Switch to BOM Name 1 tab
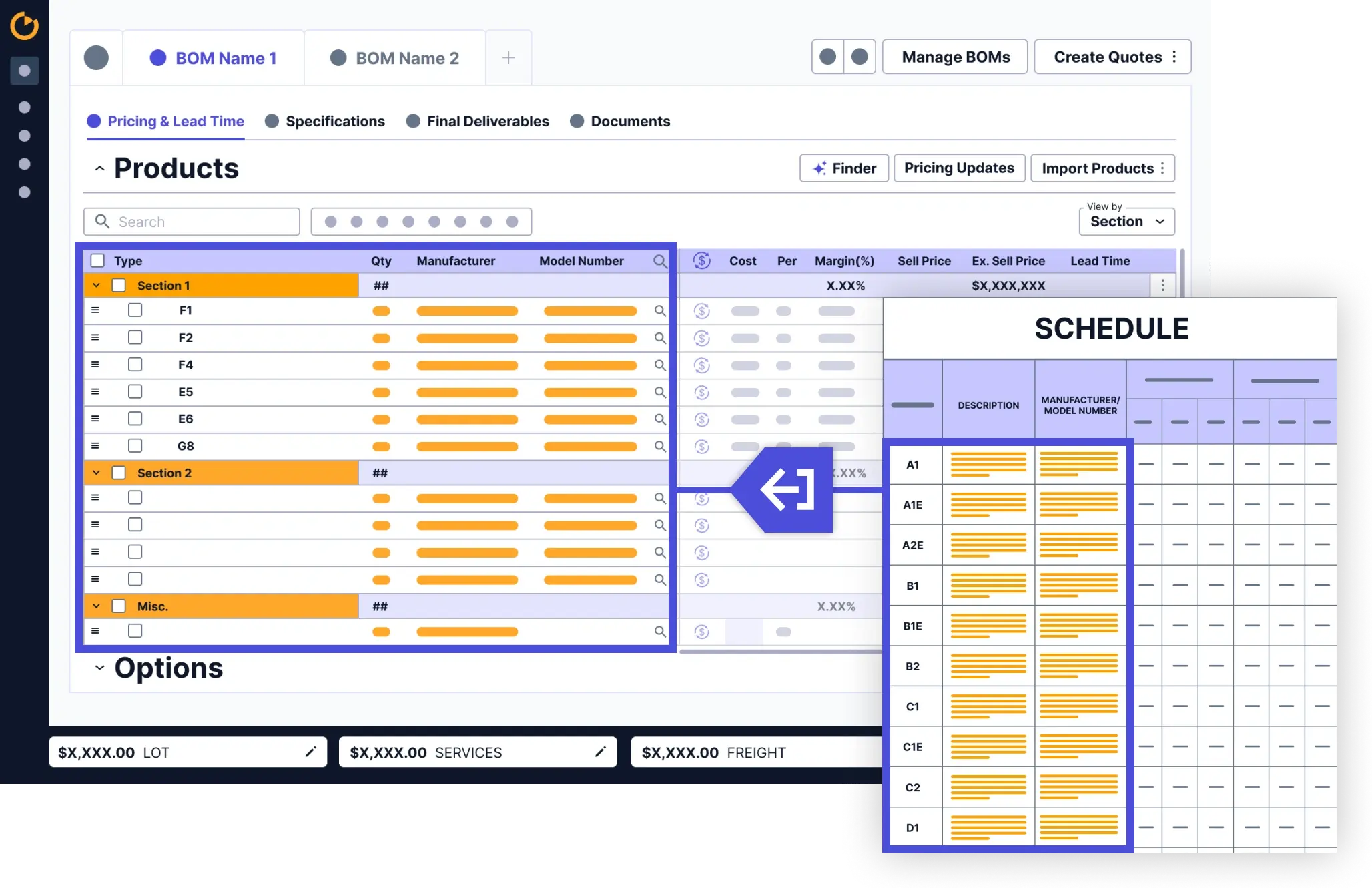The width and height of the screenshot is (1372, 888). point(214,58)
